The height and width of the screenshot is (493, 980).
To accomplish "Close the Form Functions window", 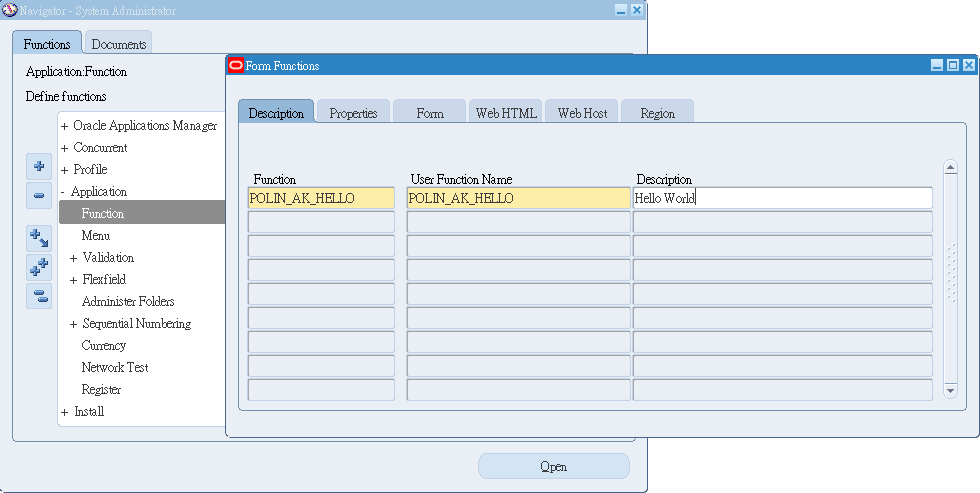I will pos(969,65).
